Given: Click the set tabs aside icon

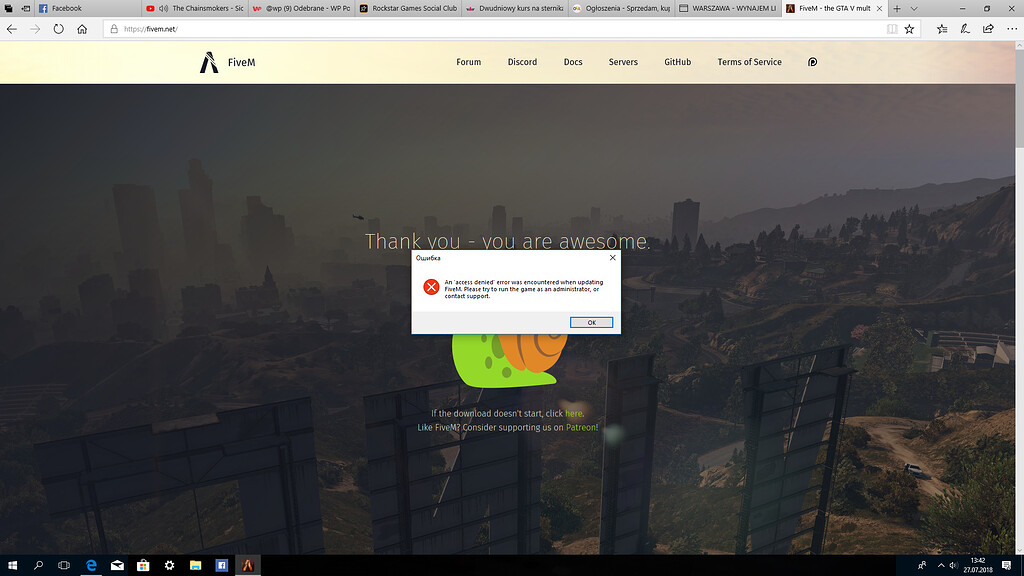Looking at the screenshot, I should [25, 8].
